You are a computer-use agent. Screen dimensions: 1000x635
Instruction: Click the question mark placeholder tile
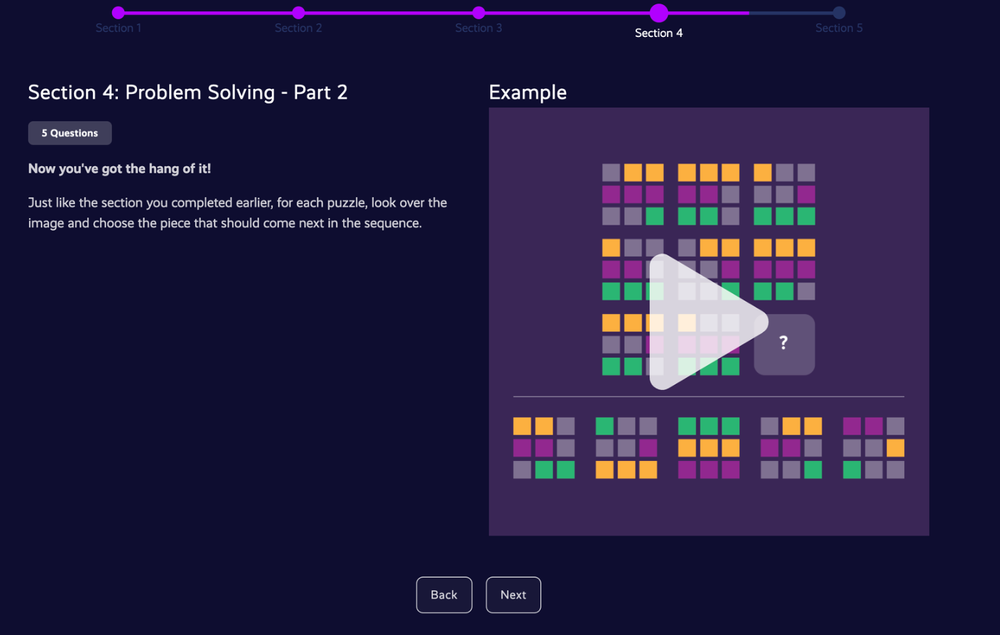point(784,344)
